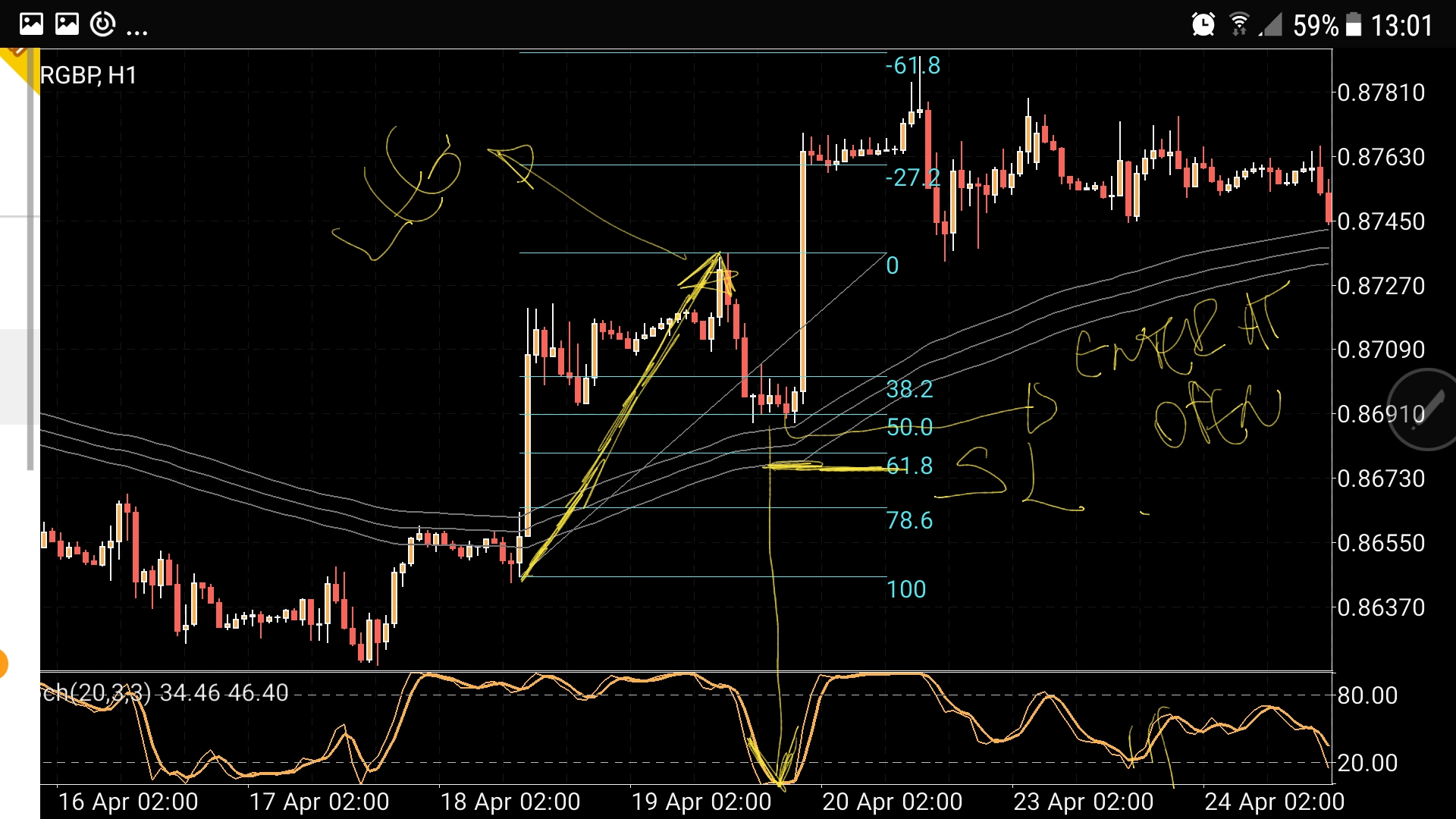Select the 61.8 Fibonacci level label
Screen dimensions: 1456x819
(908, 466)
